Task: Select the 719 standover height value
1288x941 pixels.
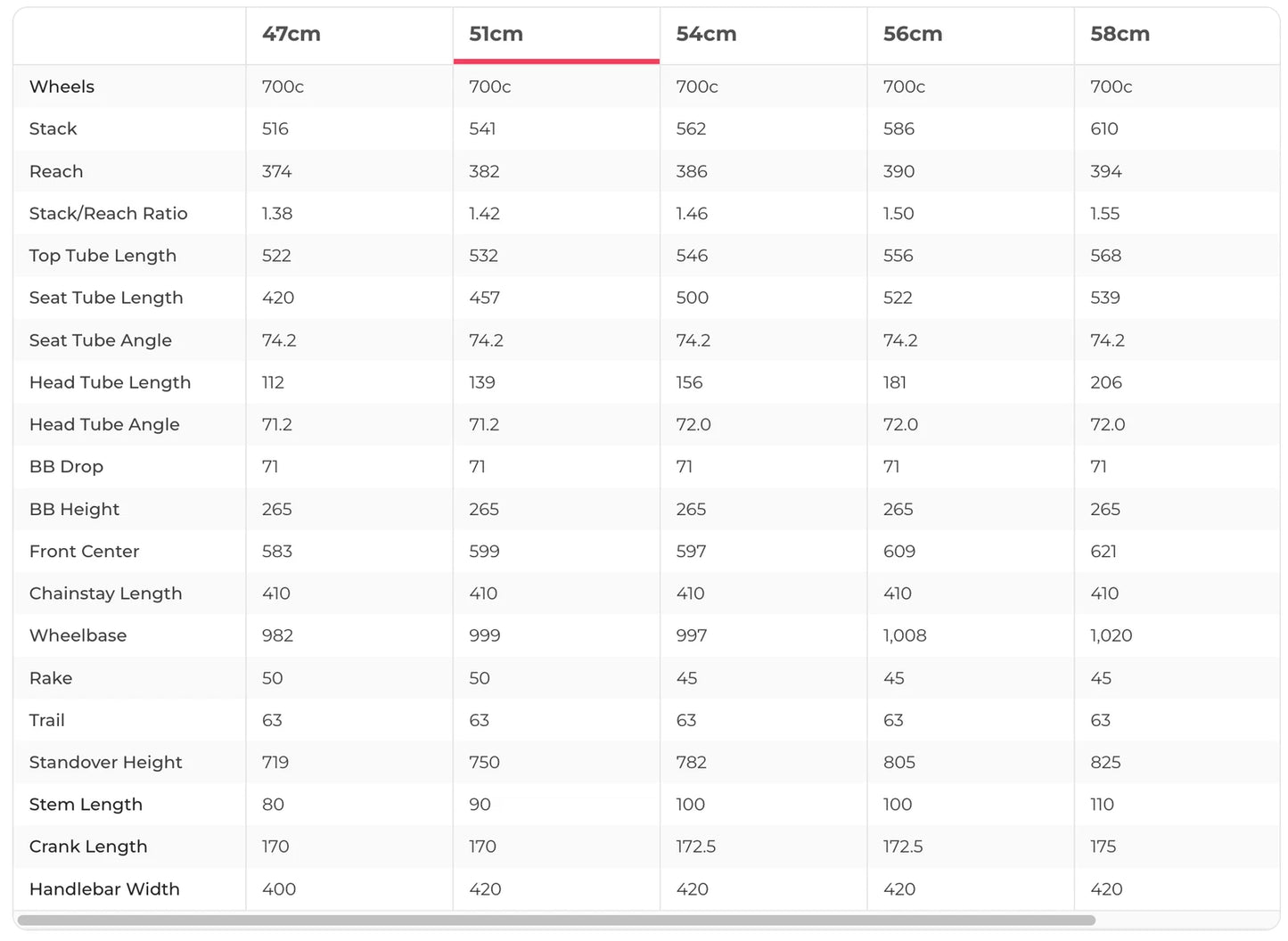Action: pos(275,763)
